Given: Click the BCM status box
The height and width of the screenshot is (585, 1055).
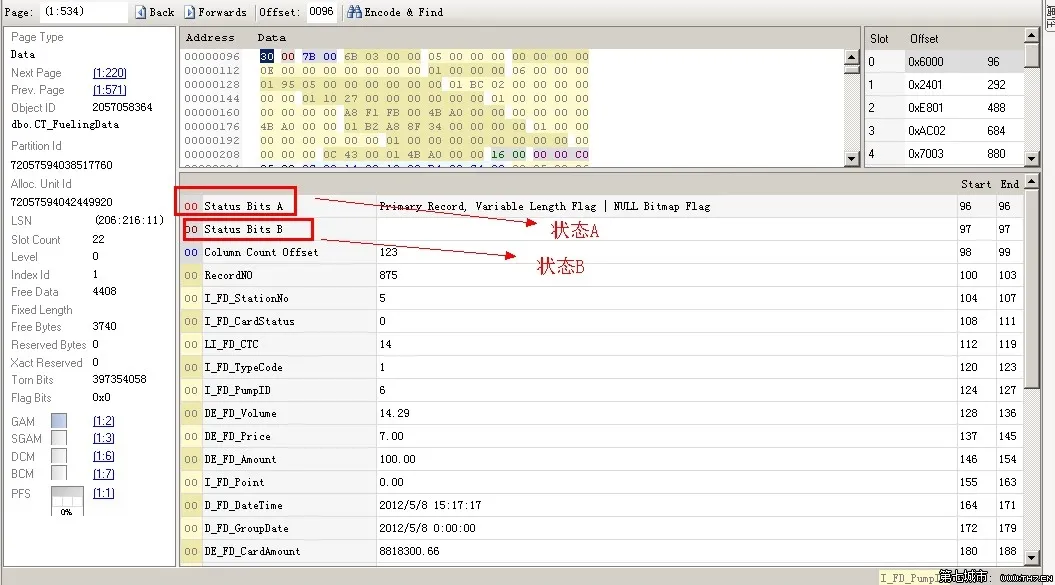Looking at the screenshot, I should 59,474.
